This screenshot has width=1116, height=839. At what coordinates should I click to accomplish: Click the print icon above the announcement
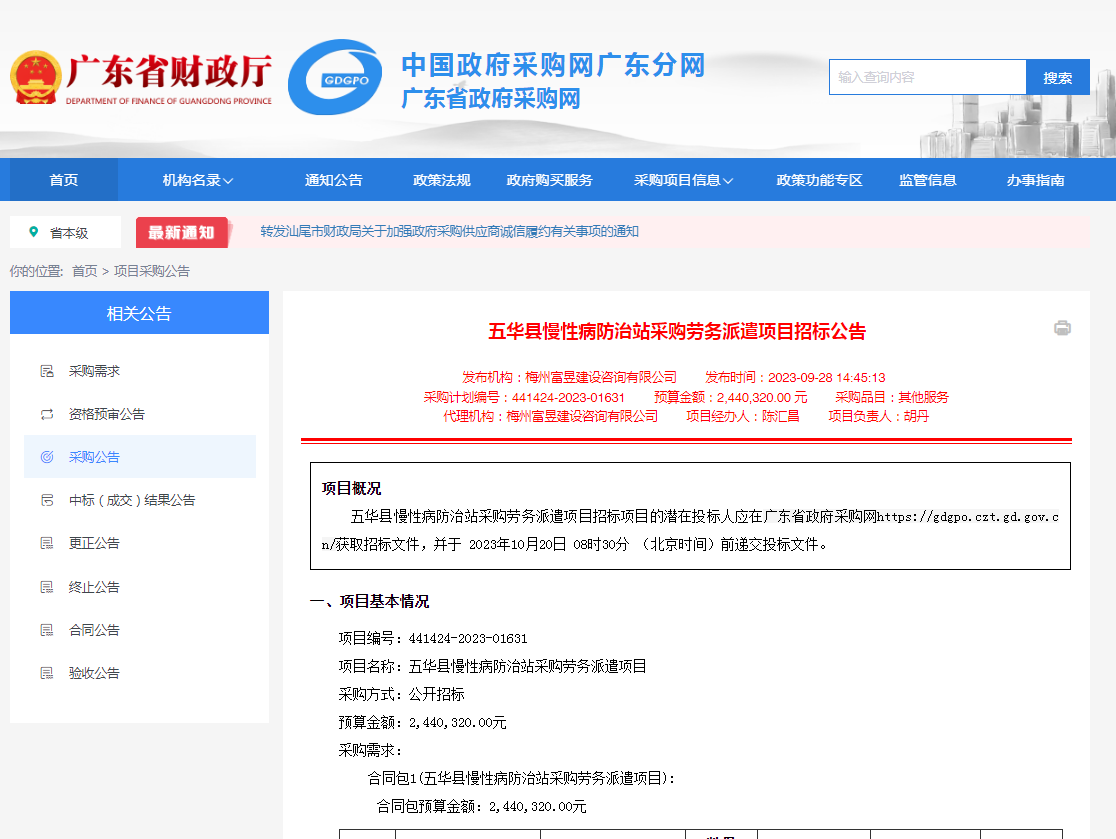click(1063, 327)
